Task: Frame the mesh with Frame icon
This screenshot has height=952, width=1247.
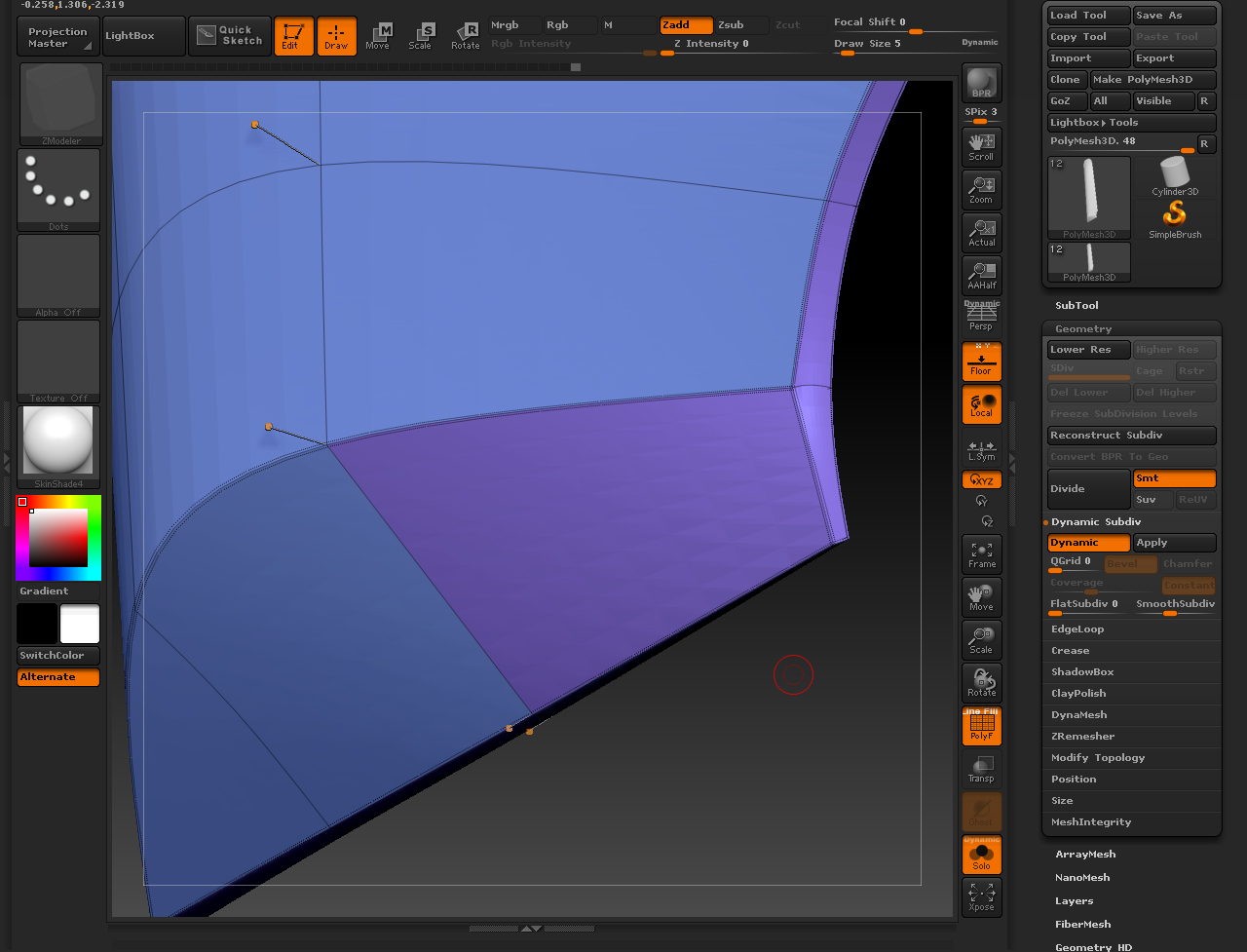Action: click(981, 554)
